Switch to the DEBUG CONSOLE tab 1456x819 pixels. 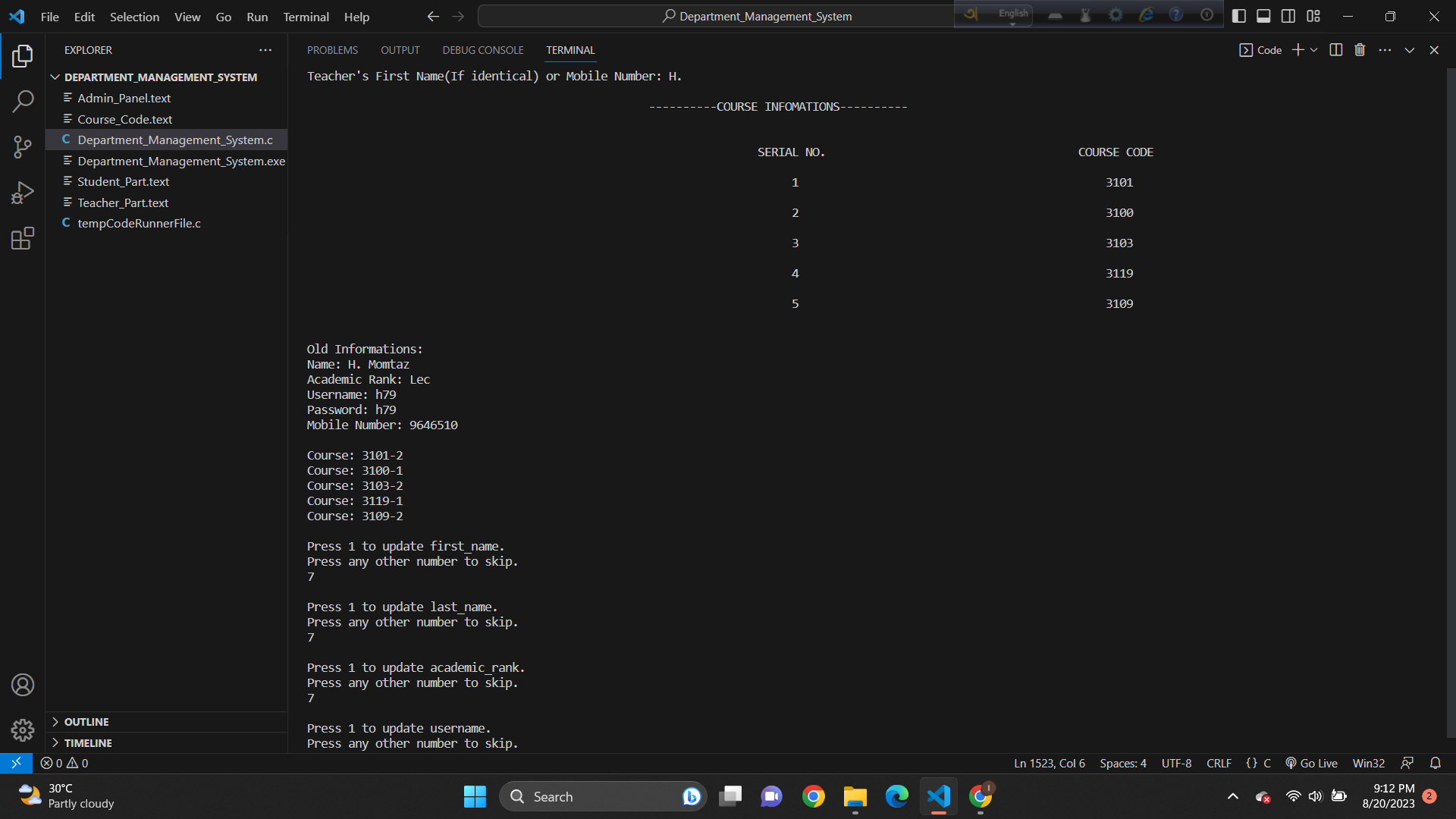pos(483,50)
